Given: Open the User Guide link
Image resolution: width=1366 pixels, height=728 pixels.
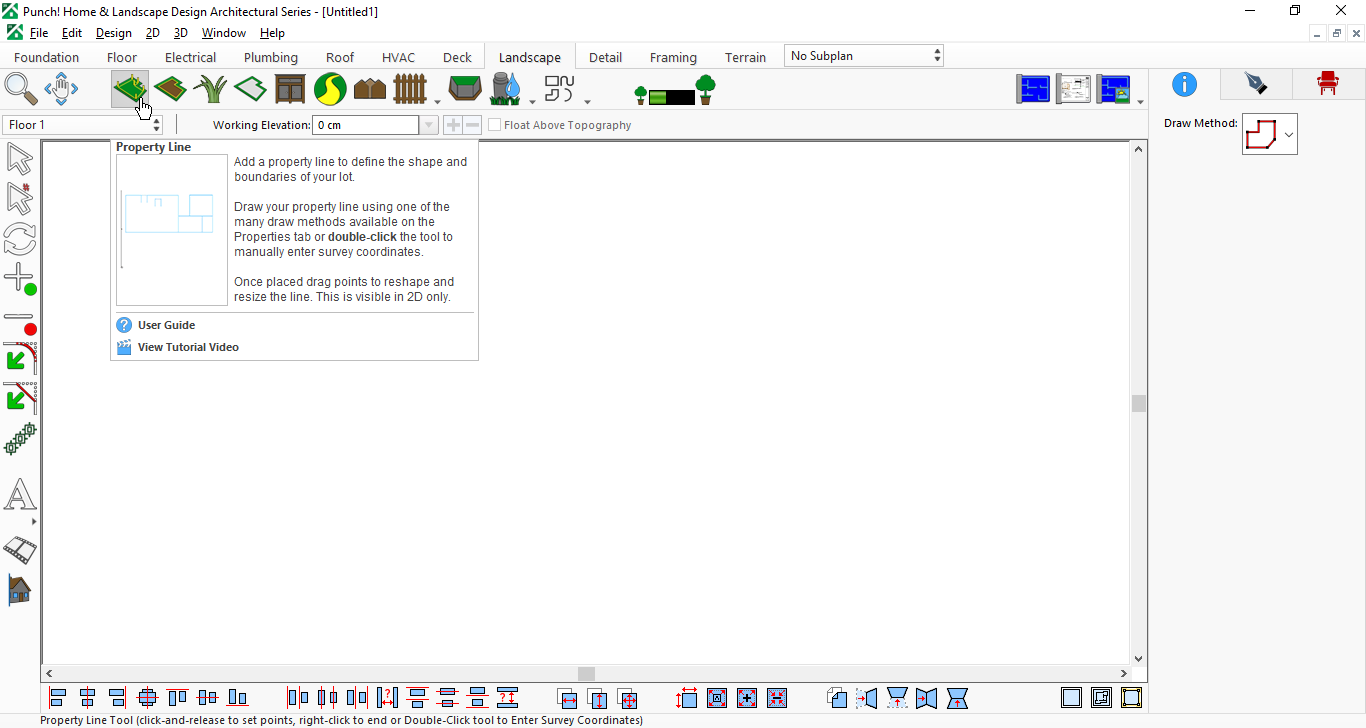Looking at the screenshot, I should point(166,325).
